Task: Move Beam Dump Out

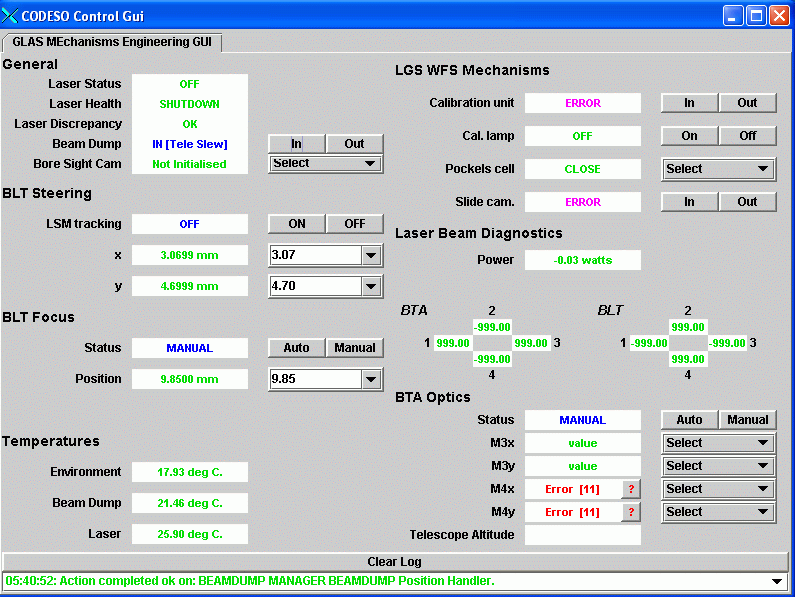Action: click(x=355, y=144)
